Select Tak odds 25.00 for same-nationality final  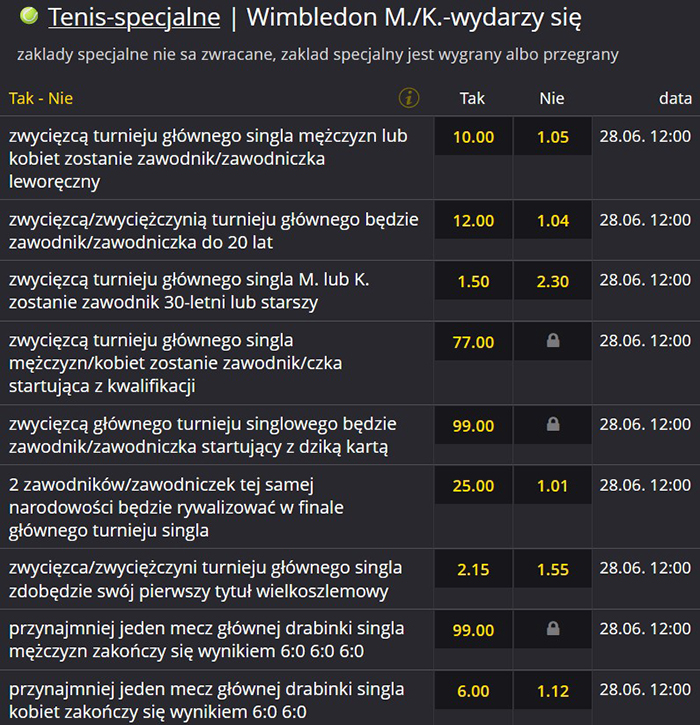(x=473, y=486)
